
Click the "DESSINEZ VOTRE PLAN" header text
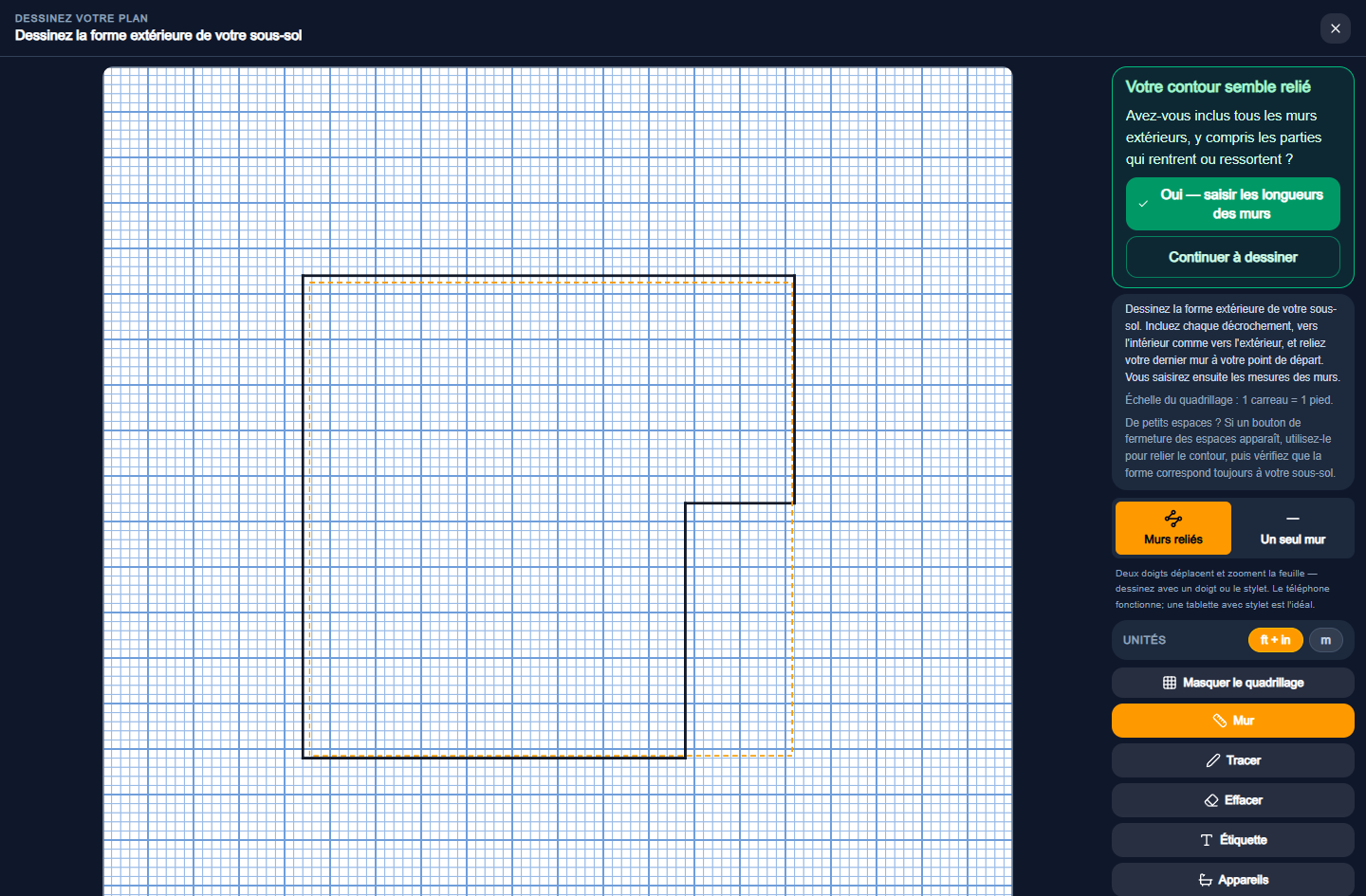82,18
